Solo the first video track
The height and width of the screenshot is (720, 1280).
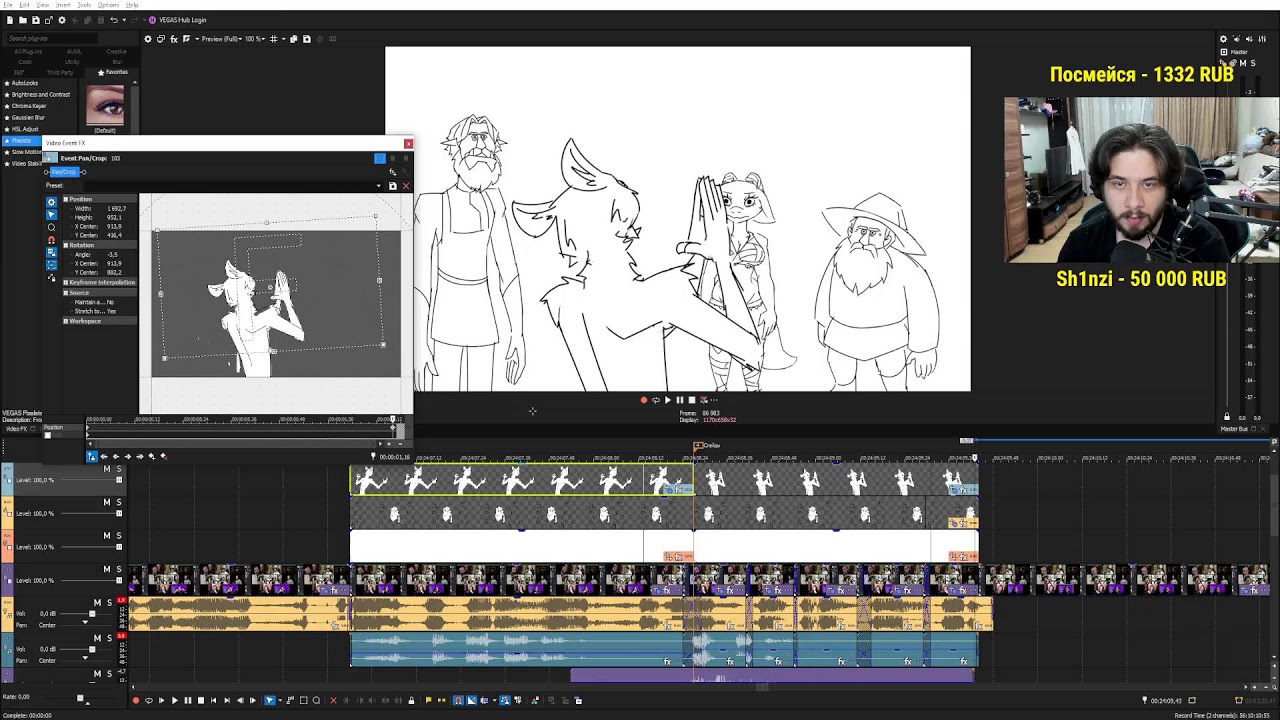pos(119,469)
